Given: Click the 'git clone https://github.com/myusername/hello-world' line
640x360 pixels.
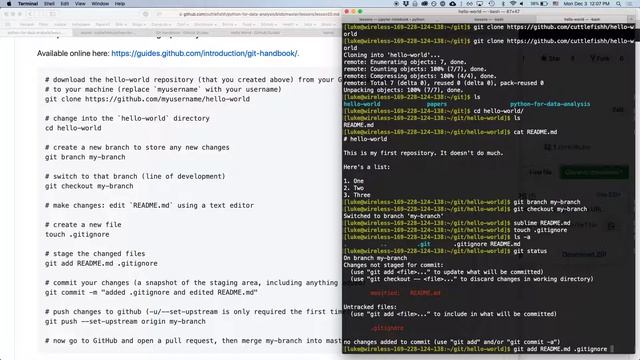Looking at the screenshot, I should pyautogui.click(x=147, y=99).
